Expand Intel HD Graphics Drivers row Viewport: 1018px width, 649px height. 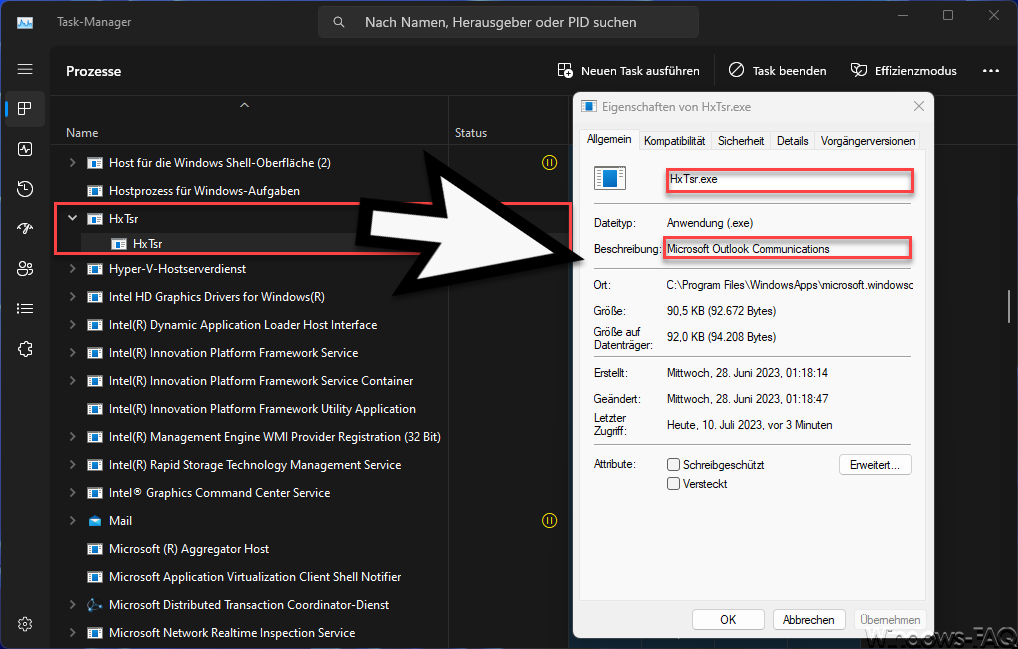coord(73,297)
